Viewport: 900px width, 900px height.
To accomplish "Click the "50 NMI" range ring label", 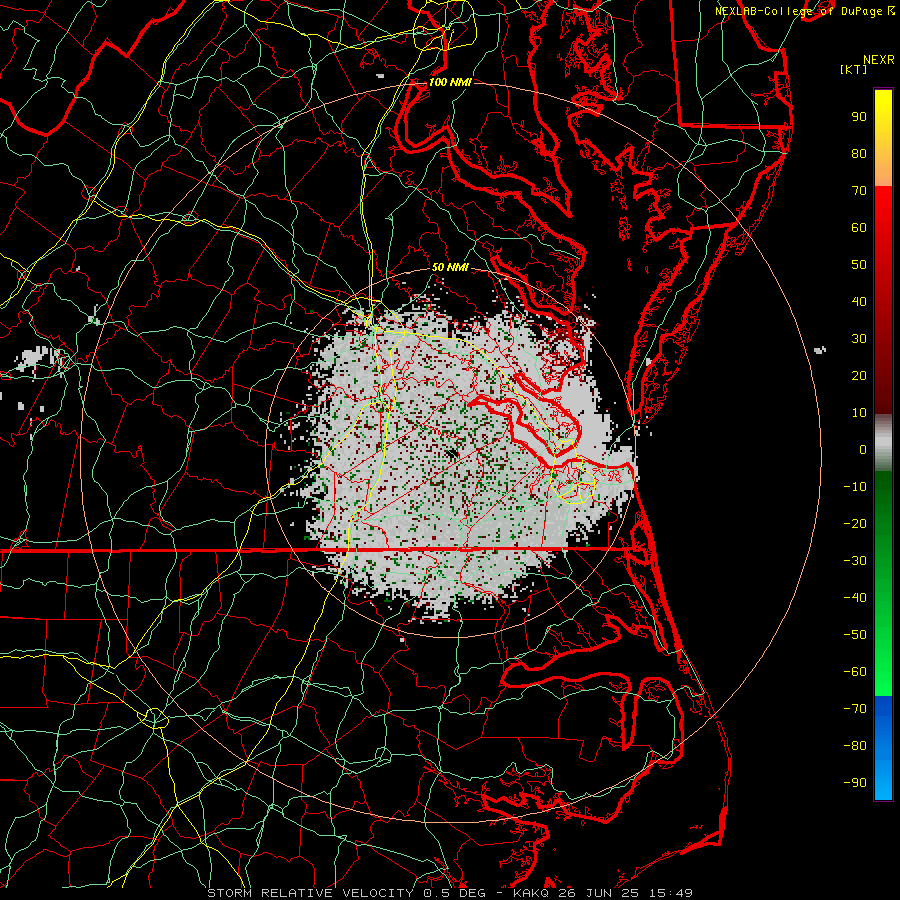I will click(450, 267).
